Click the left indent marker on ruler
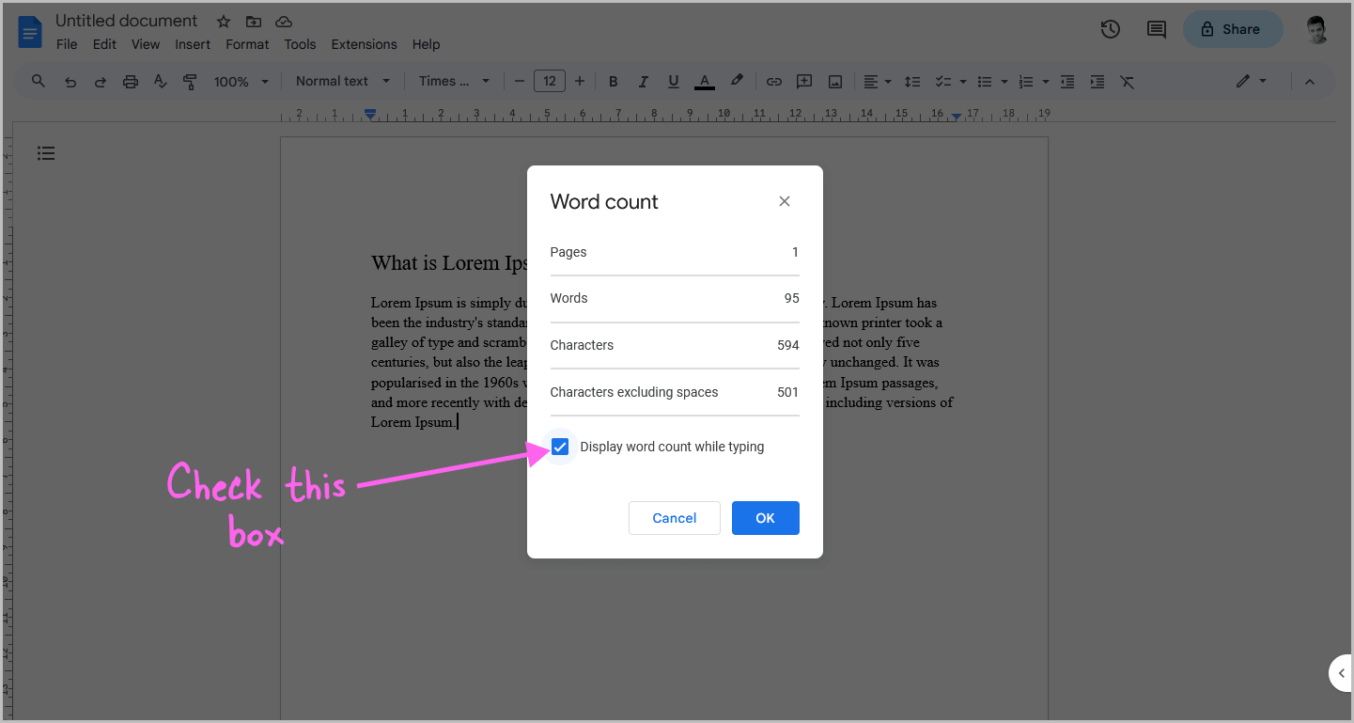 pyautogui.click(x=370, y=115)
